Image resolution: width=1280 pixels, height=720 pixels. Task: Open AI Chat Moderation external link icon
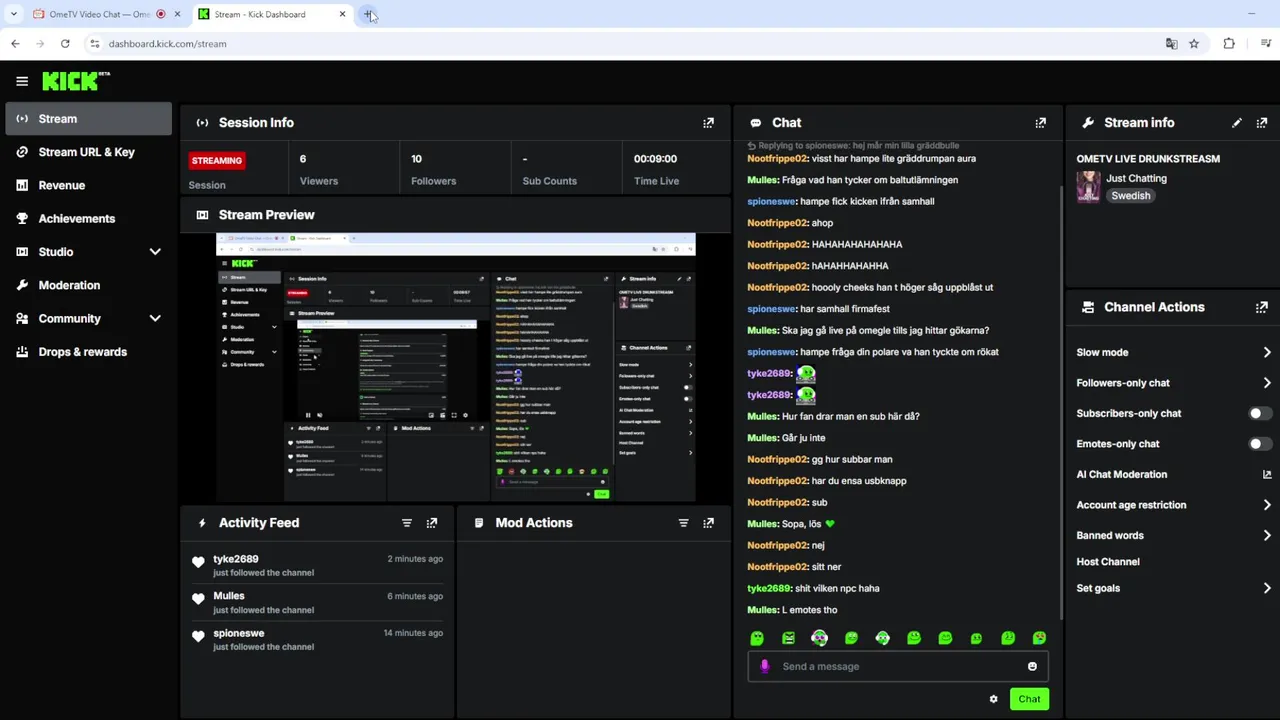coord(1267,474)
